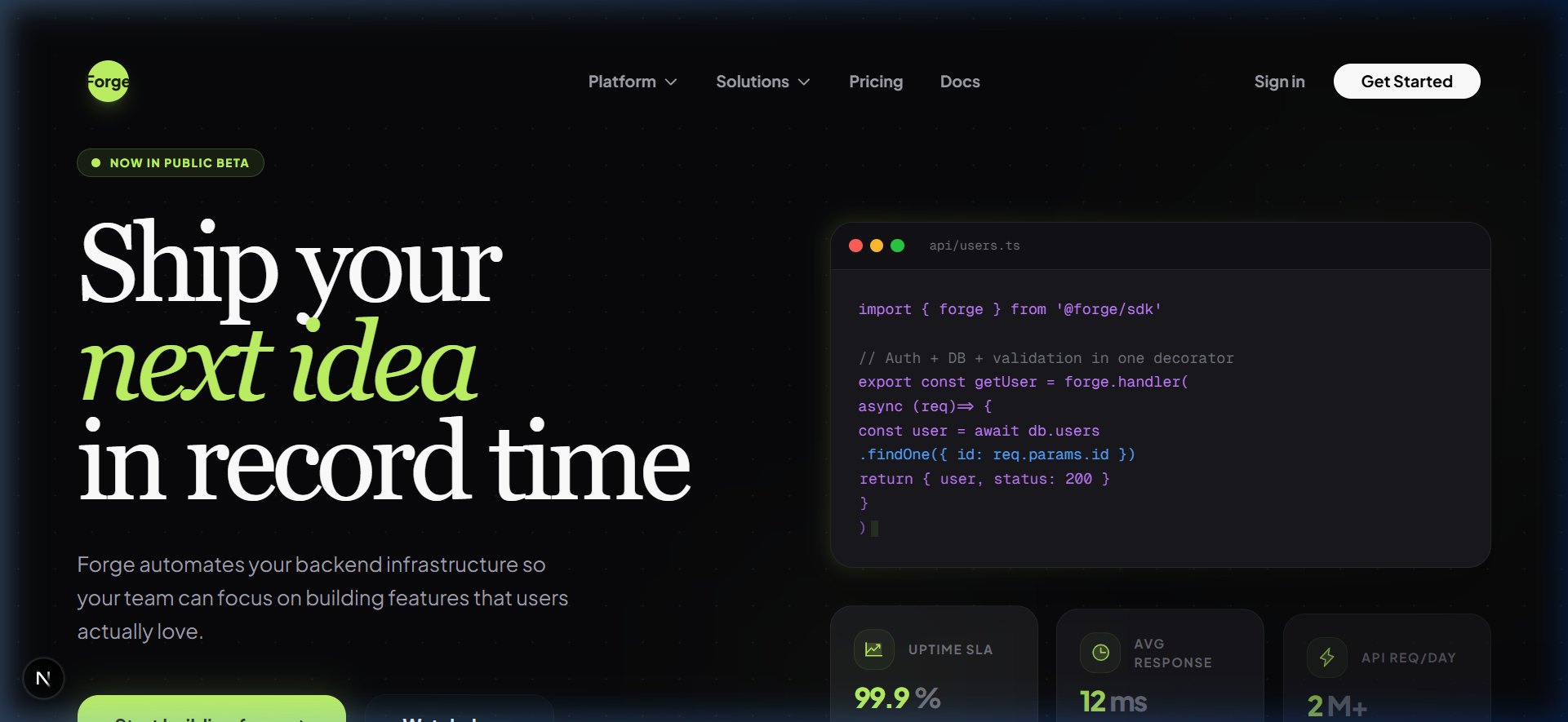Open the Next.js dev tools badge
The height and width of the screenshot is (722, 1568).
43,678
